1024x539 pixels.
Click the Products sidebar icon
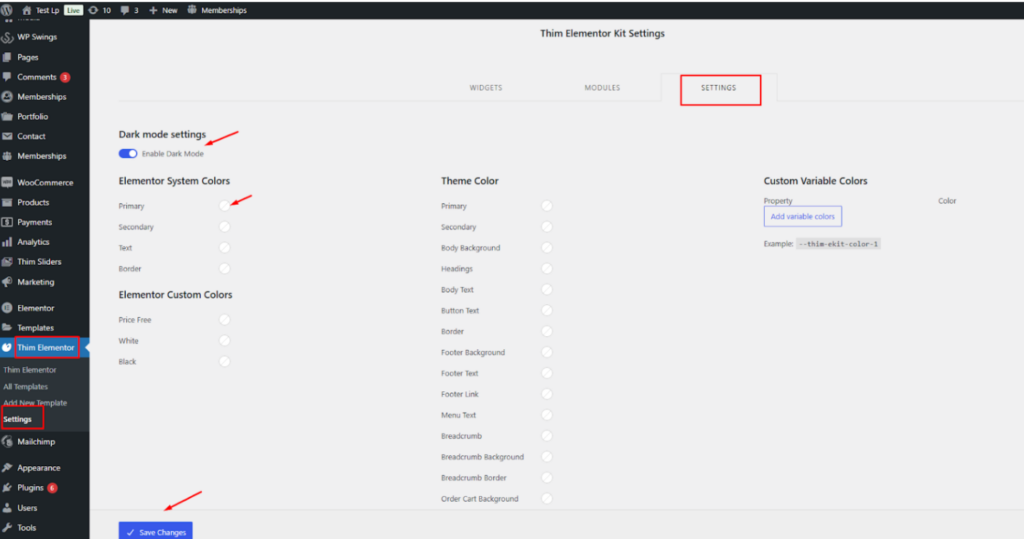(x=7, y=203)
